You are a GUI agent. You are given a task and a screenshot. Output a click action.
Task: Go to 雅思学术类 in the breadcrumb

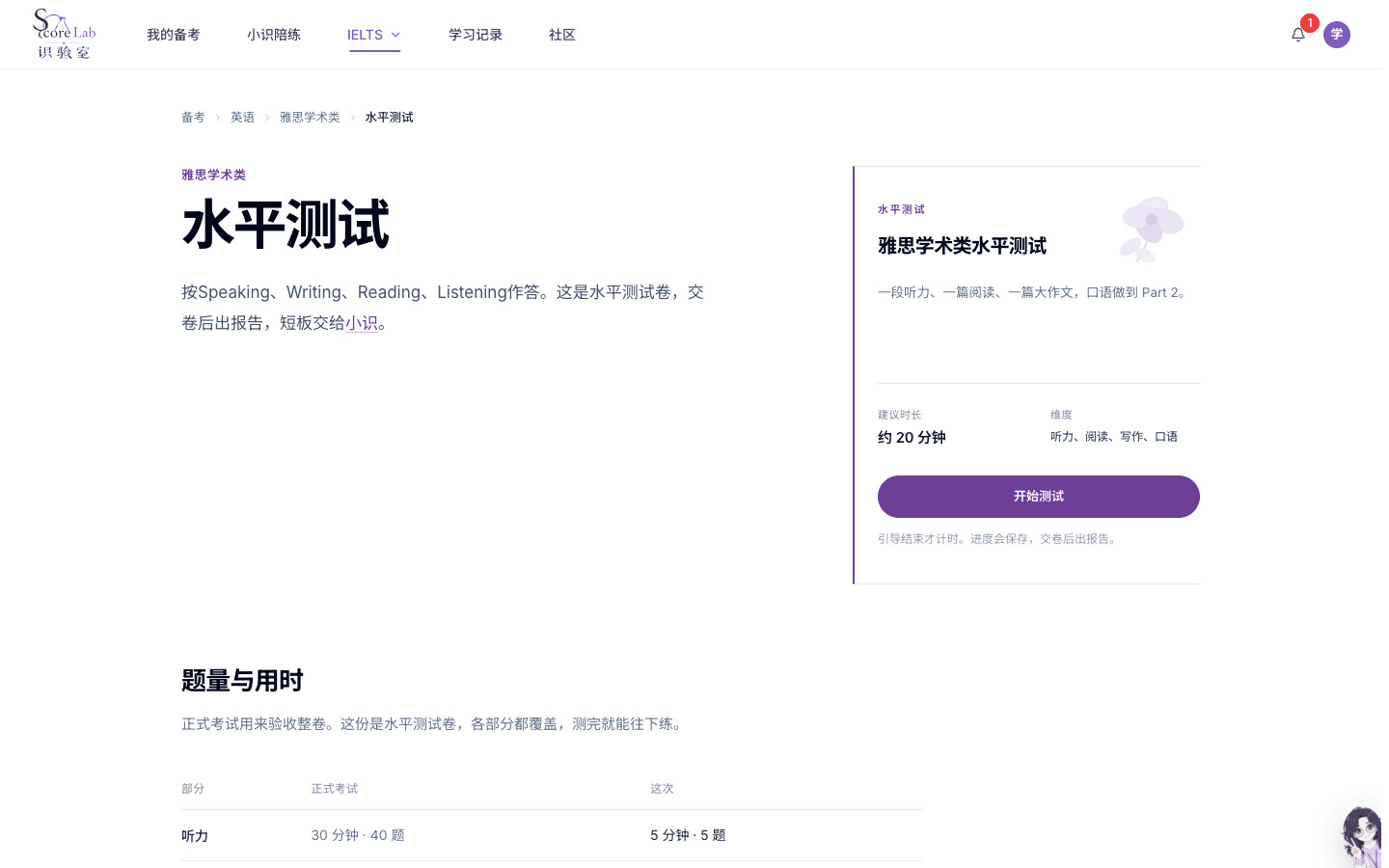(310, 118)
